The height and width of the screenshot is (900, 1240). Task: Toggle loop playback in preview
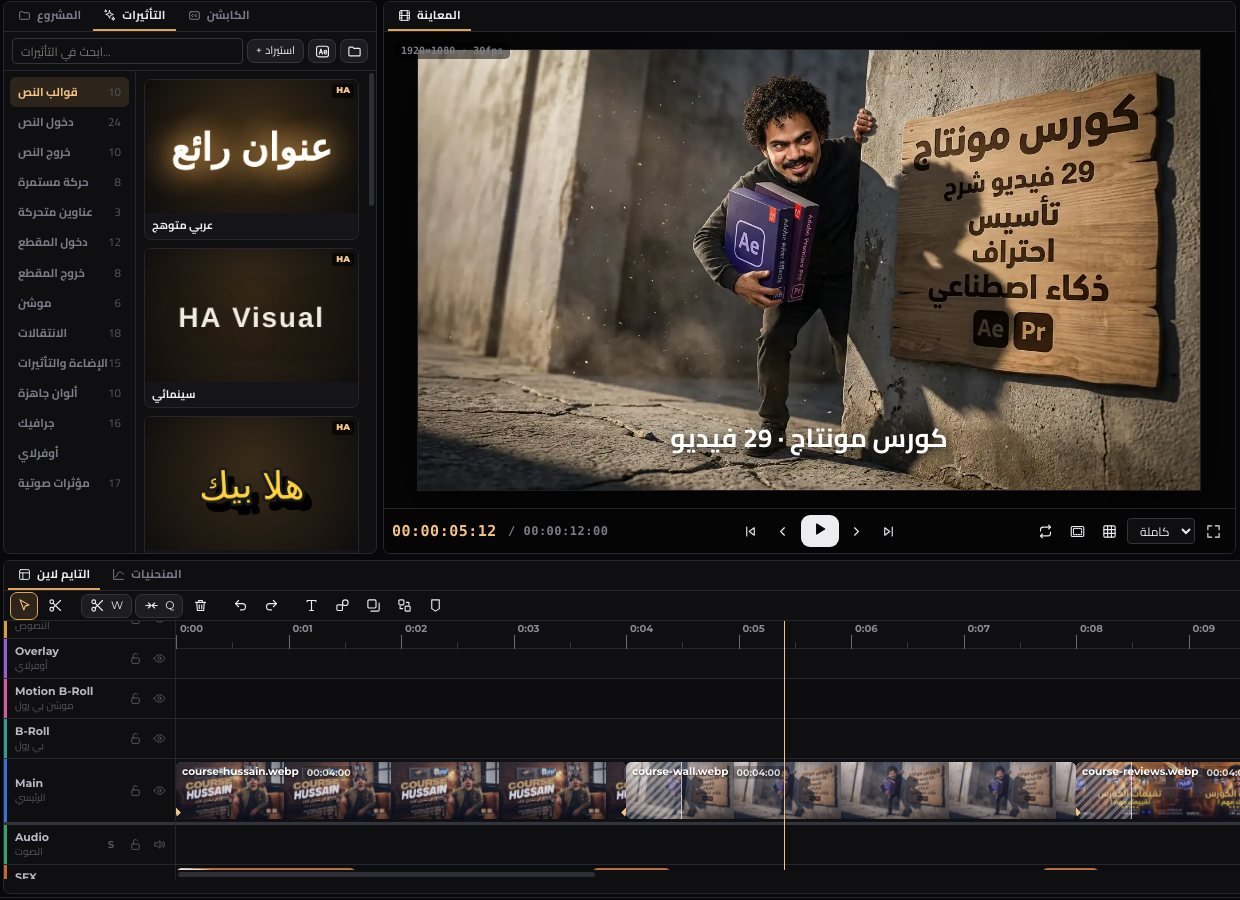pyautogui.click(x=1045, y=531)
